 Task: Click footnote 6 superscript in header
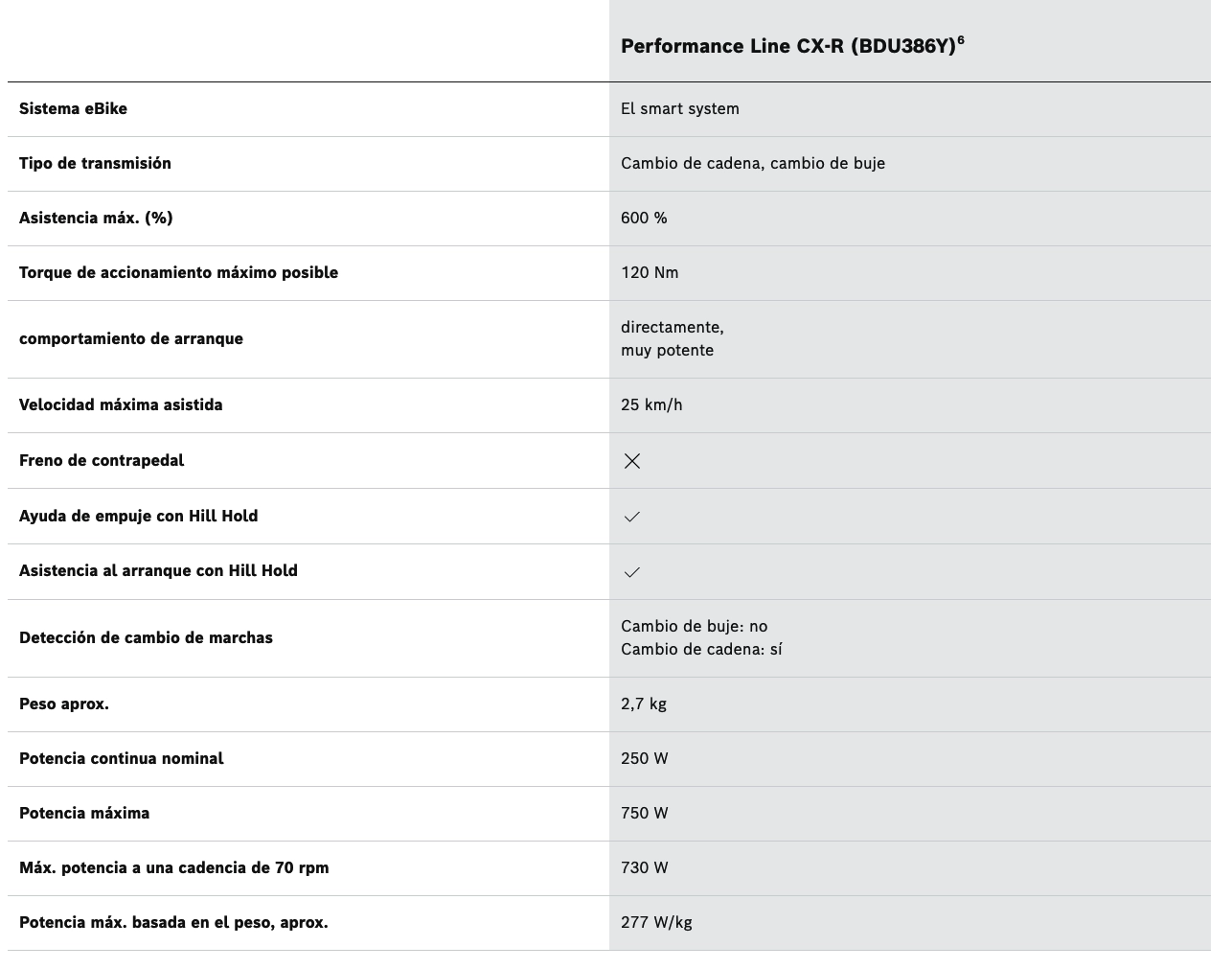[x=960, y=39]
